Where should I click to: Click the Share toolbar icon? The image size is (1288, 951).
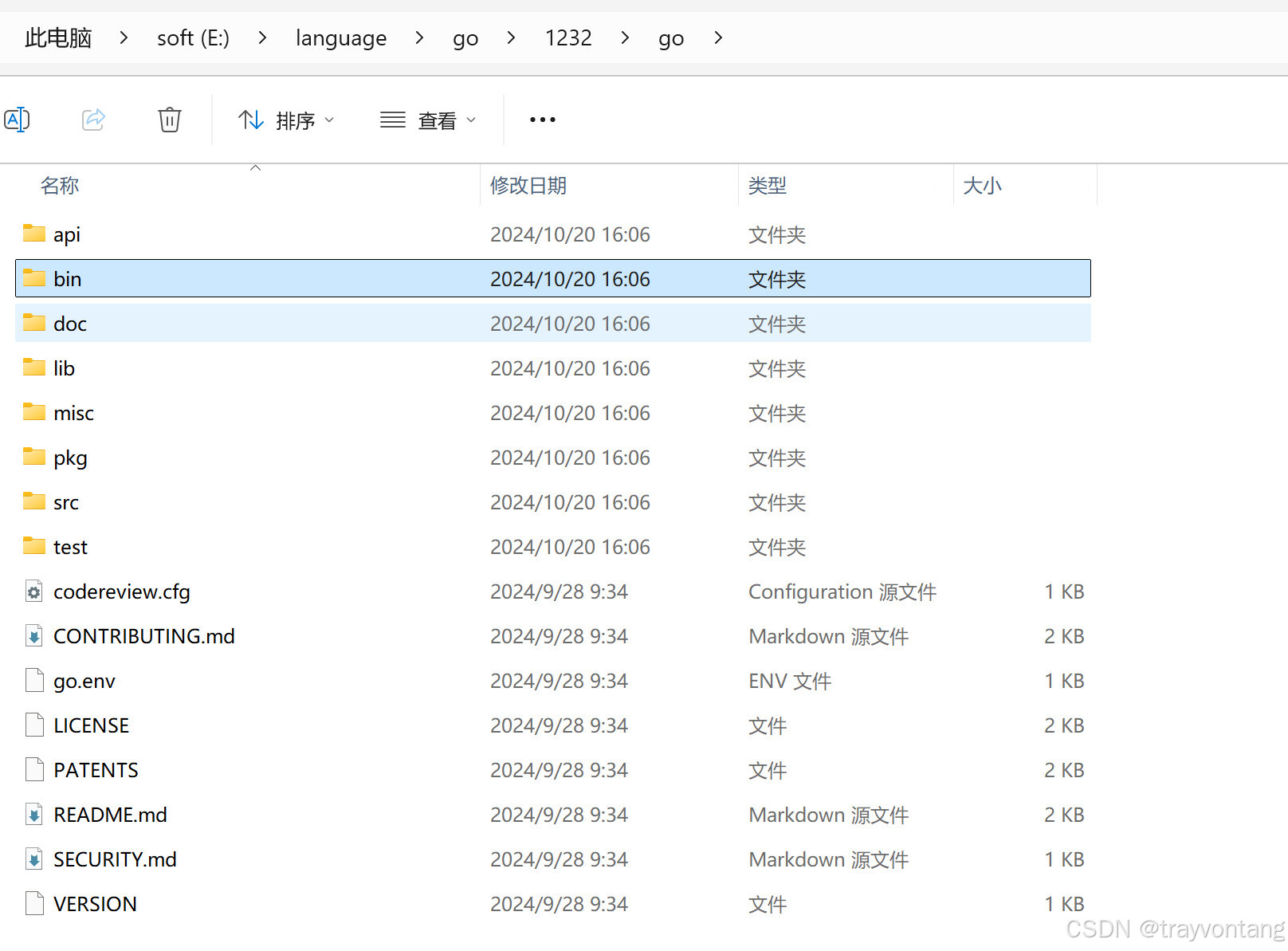pos(93,120)
